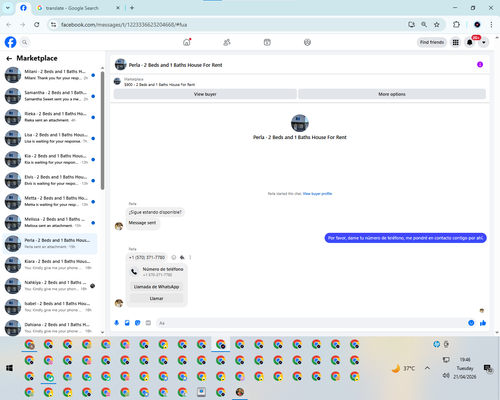This screenshot has width=500, height=400.
Task: Open the Dahiana conversation
Action: click(50, 328)
